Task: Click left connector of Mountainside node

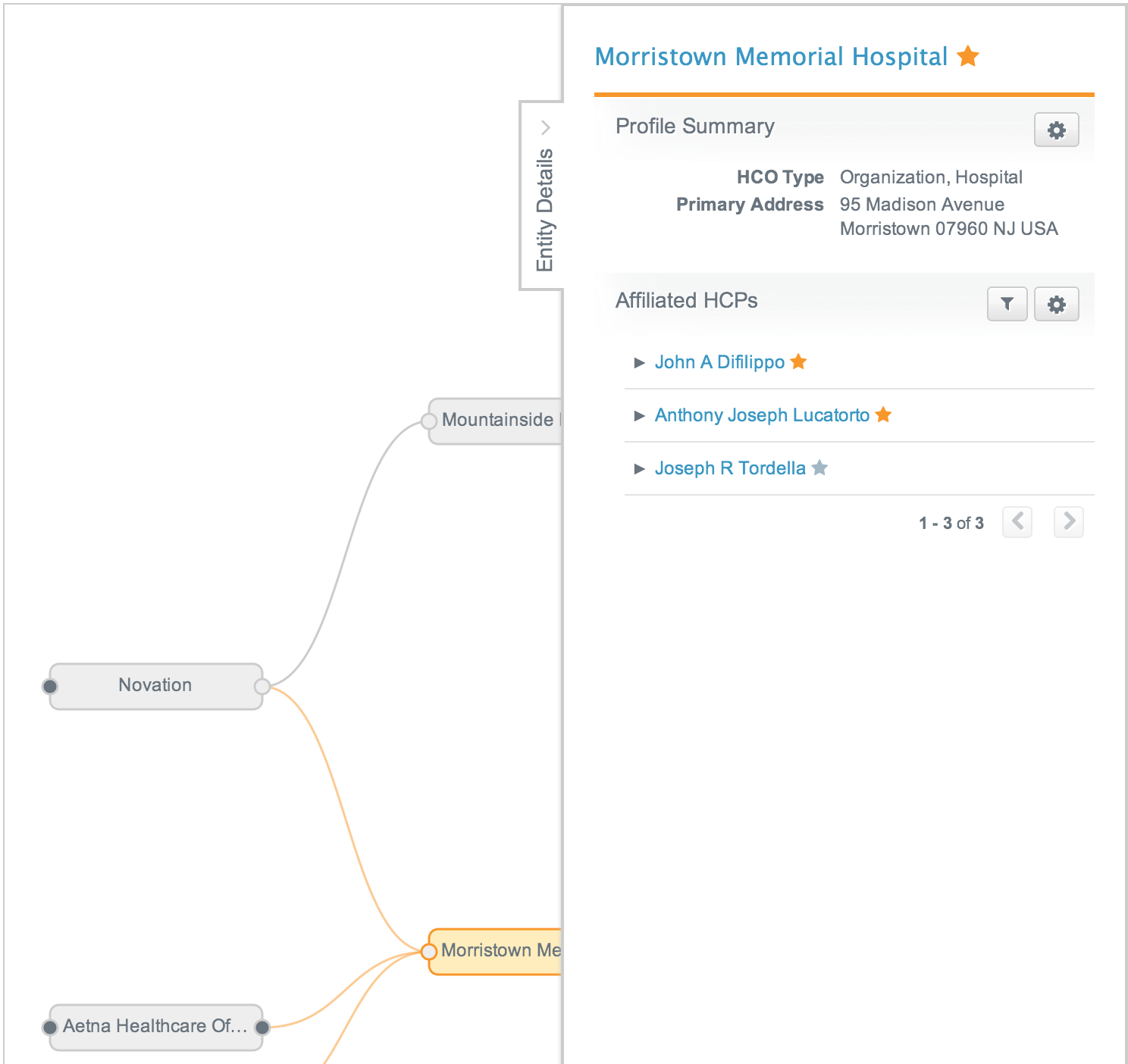Action: click(429, 421)
